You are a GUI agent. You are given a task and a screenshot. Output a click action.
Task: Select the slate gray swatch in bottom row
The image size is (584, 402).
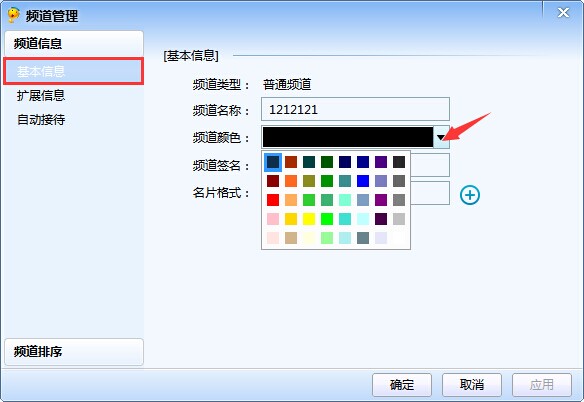363,238
